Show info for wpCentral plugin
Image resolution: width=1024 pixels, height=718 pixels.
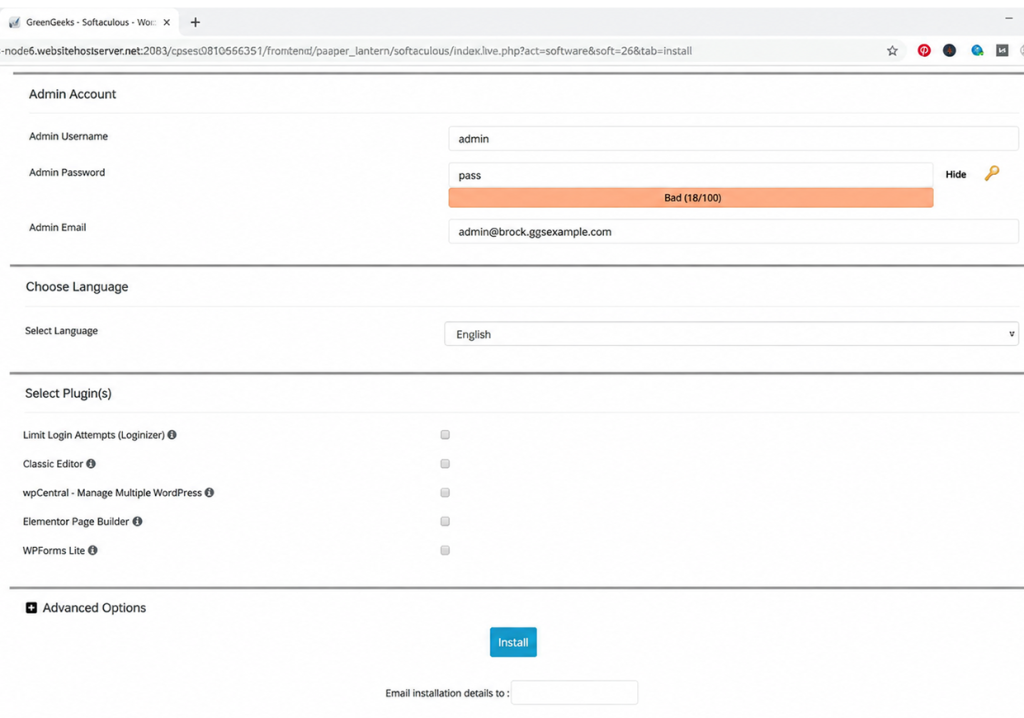[209, 493]
